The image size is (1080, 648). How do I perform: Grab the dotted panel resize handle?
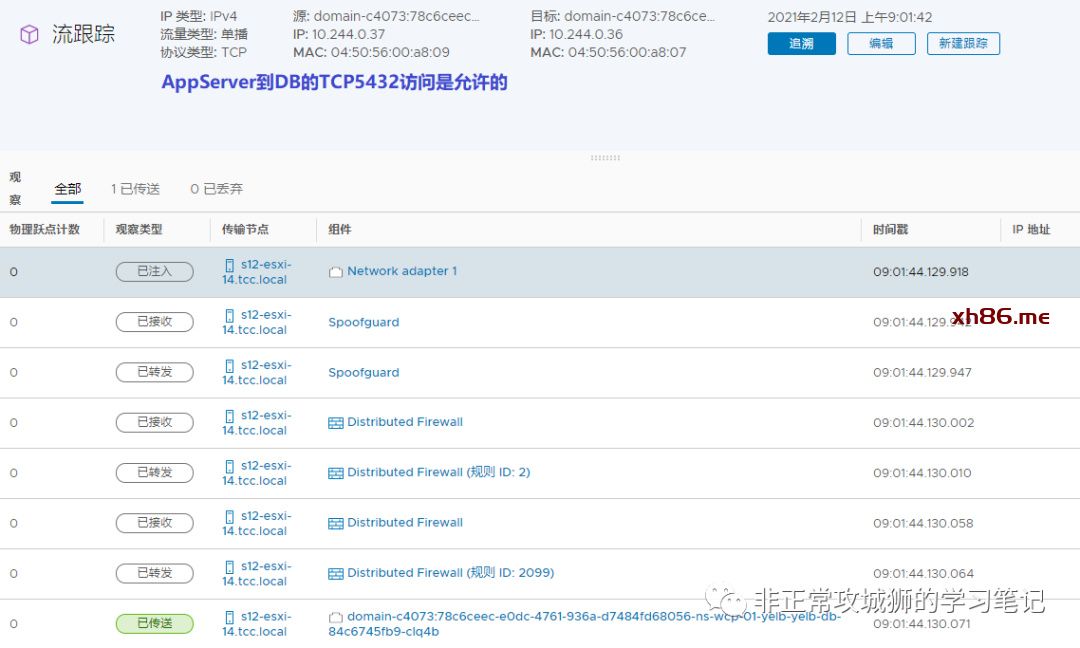pyautogui.click(x=605, y=158)
